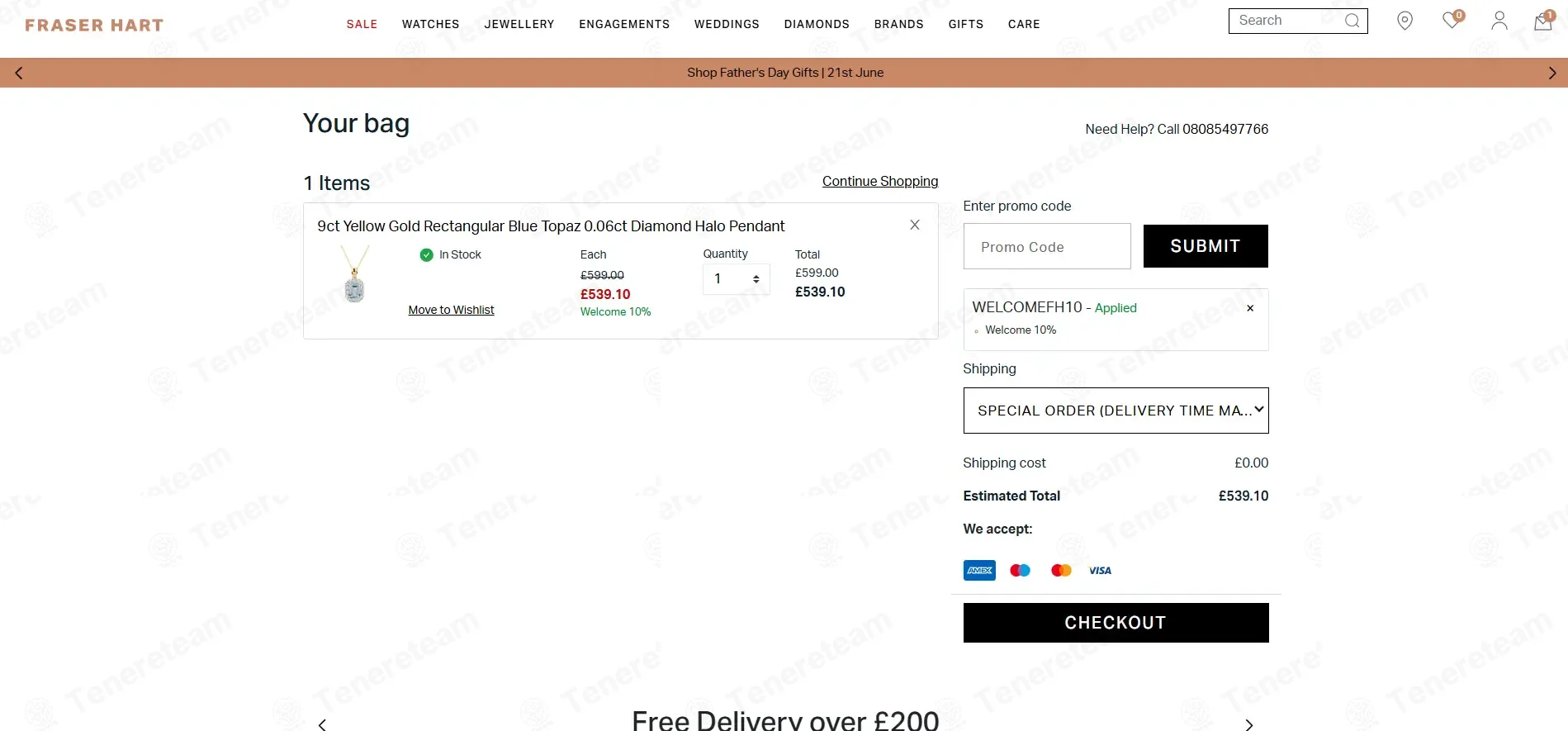
Task: Remove the Blue Topaz pendant from bag
Action: click(x=915, y=225)
